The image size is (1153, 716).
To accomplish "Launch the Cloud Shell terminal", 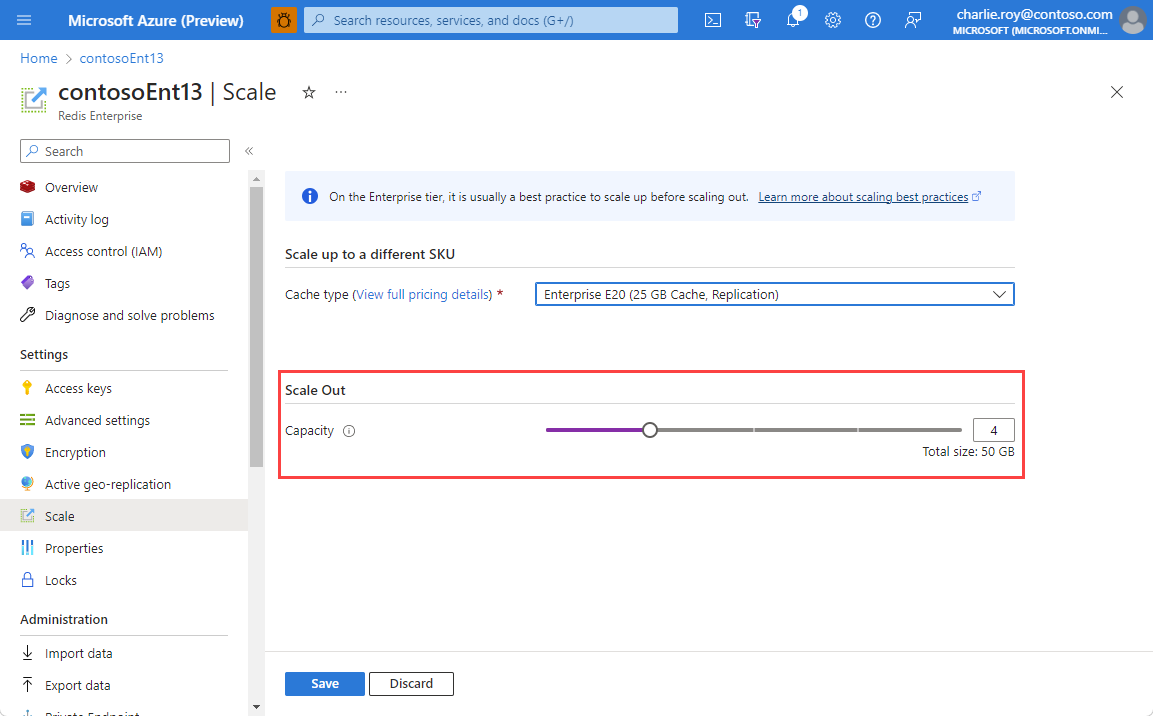I will 712,20.
